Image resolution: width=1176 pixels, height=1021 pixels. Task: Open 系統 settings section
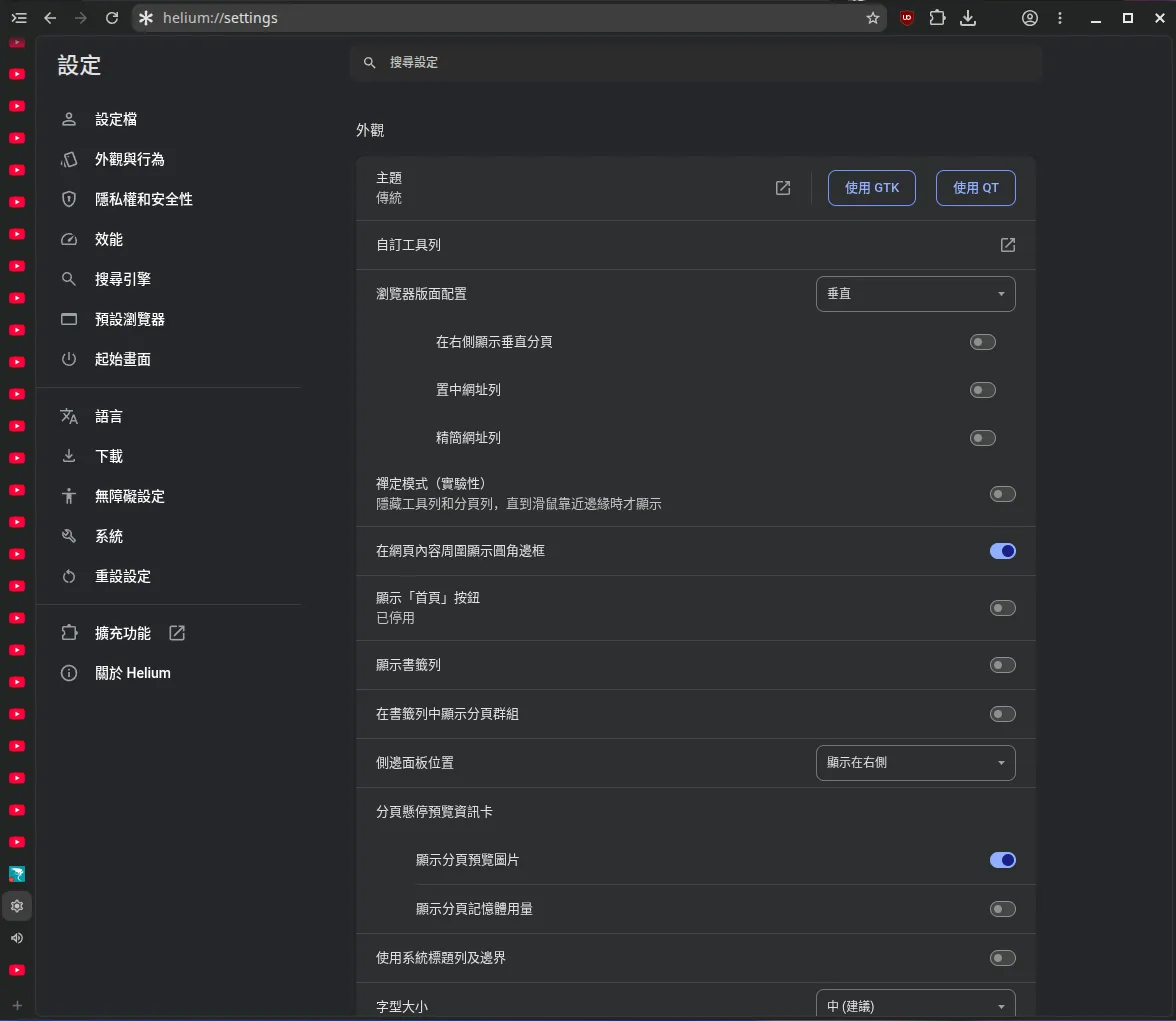(x=109, y=536)
